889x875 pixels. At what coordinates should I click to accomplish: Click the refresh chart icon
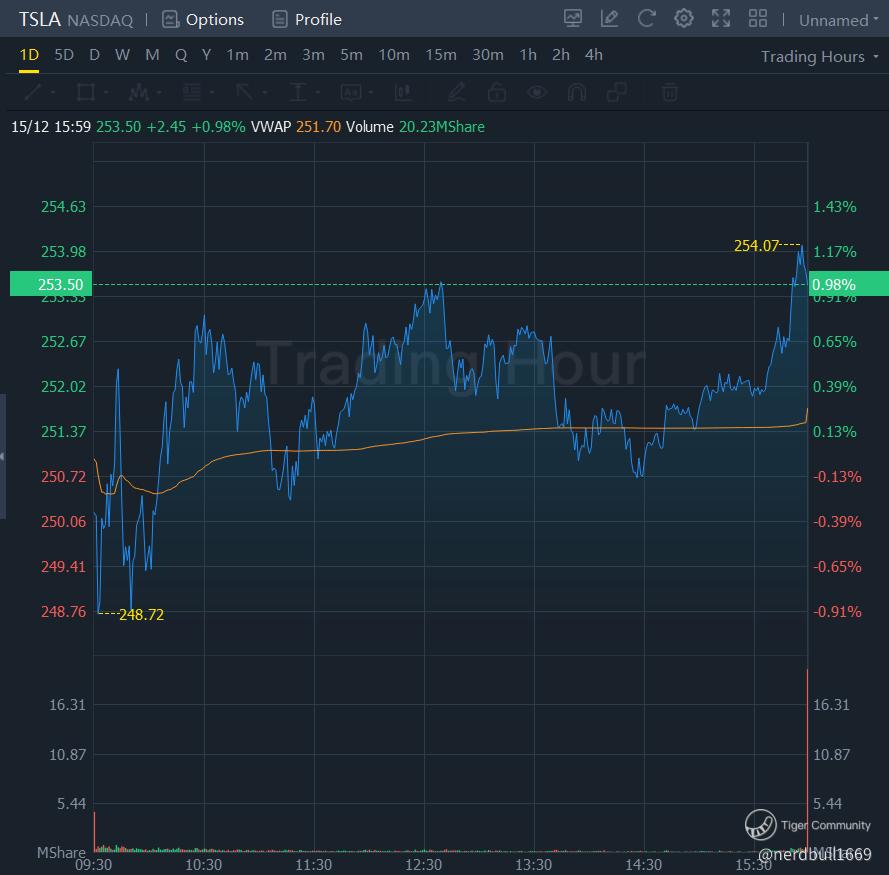coord(647,18)
